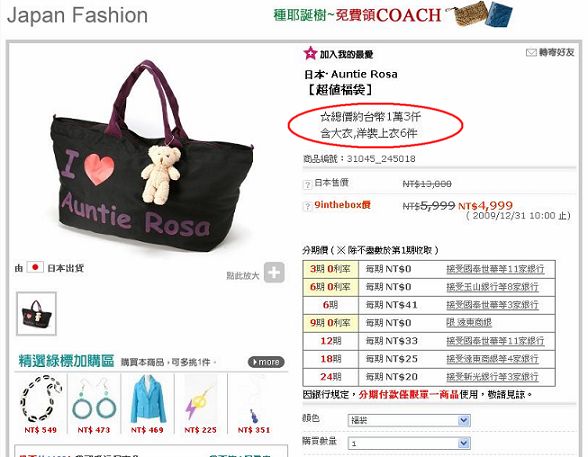Click the Japan flag shipping icon
Screen dimensions: 588x457
coord(35,267)
